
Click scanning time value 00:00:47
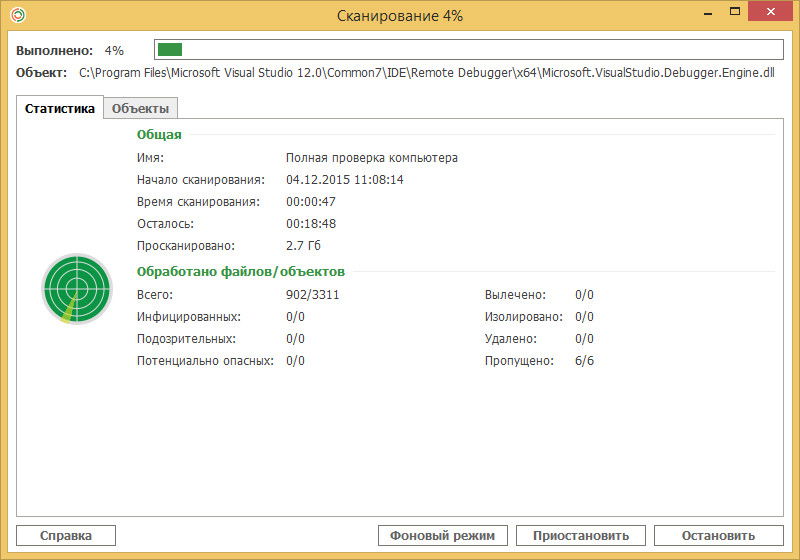pos(311,201)
